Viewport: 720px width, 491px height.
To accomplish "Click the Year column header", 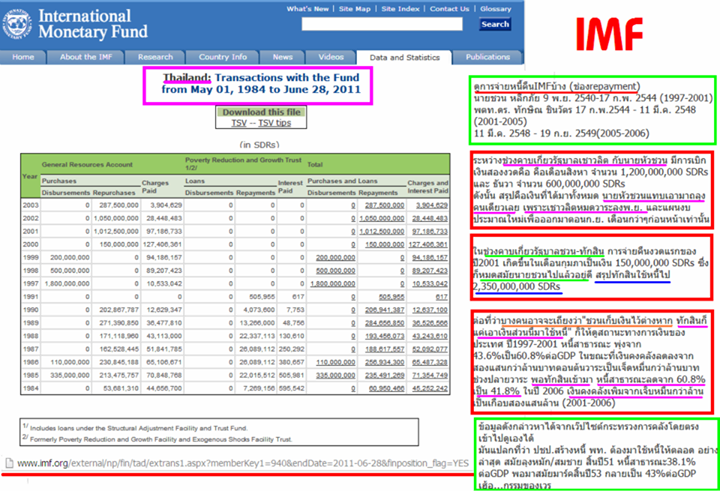I will (x=30, y=176).
